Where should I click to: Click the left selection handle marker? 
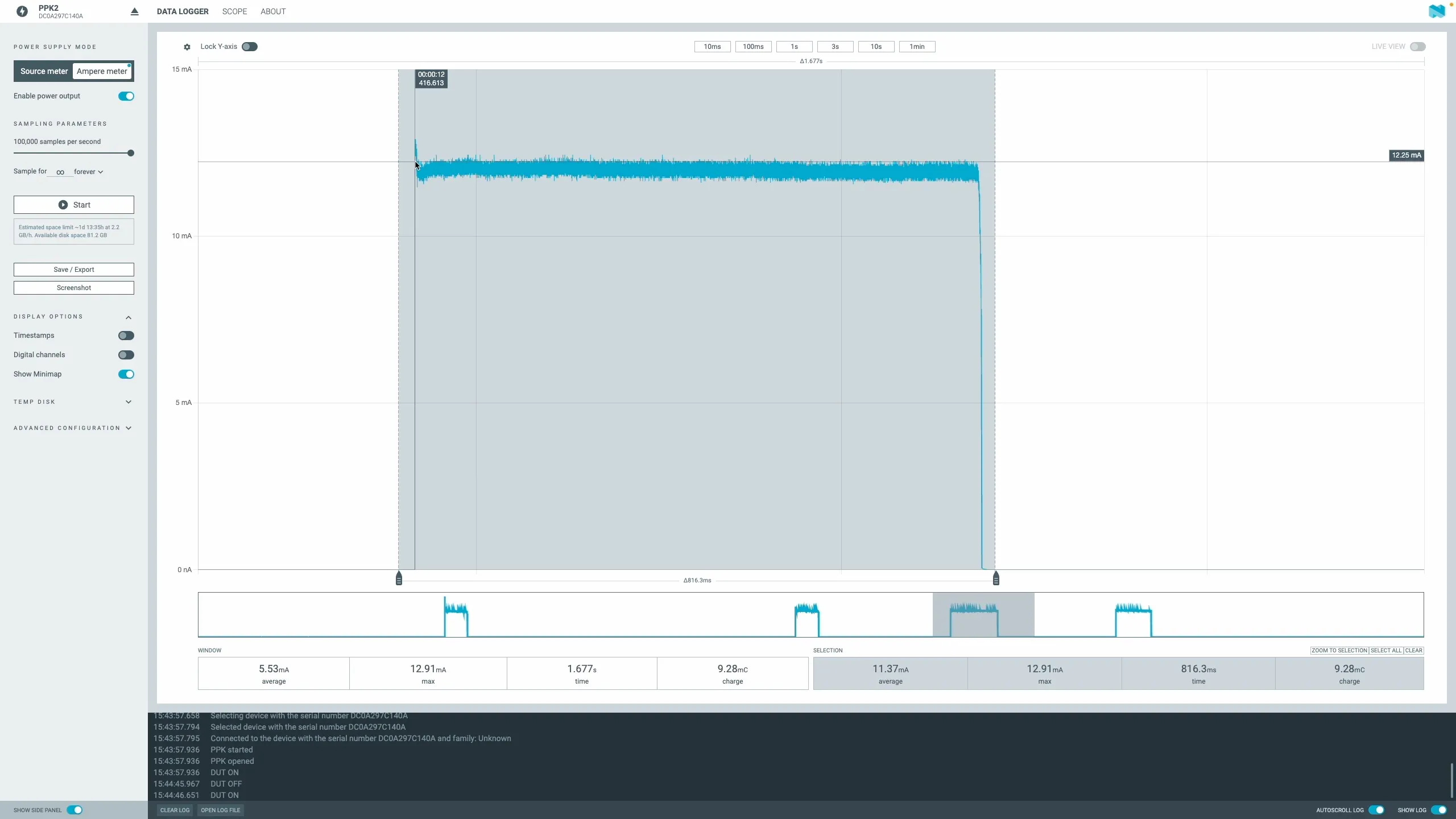coord(399,578)
